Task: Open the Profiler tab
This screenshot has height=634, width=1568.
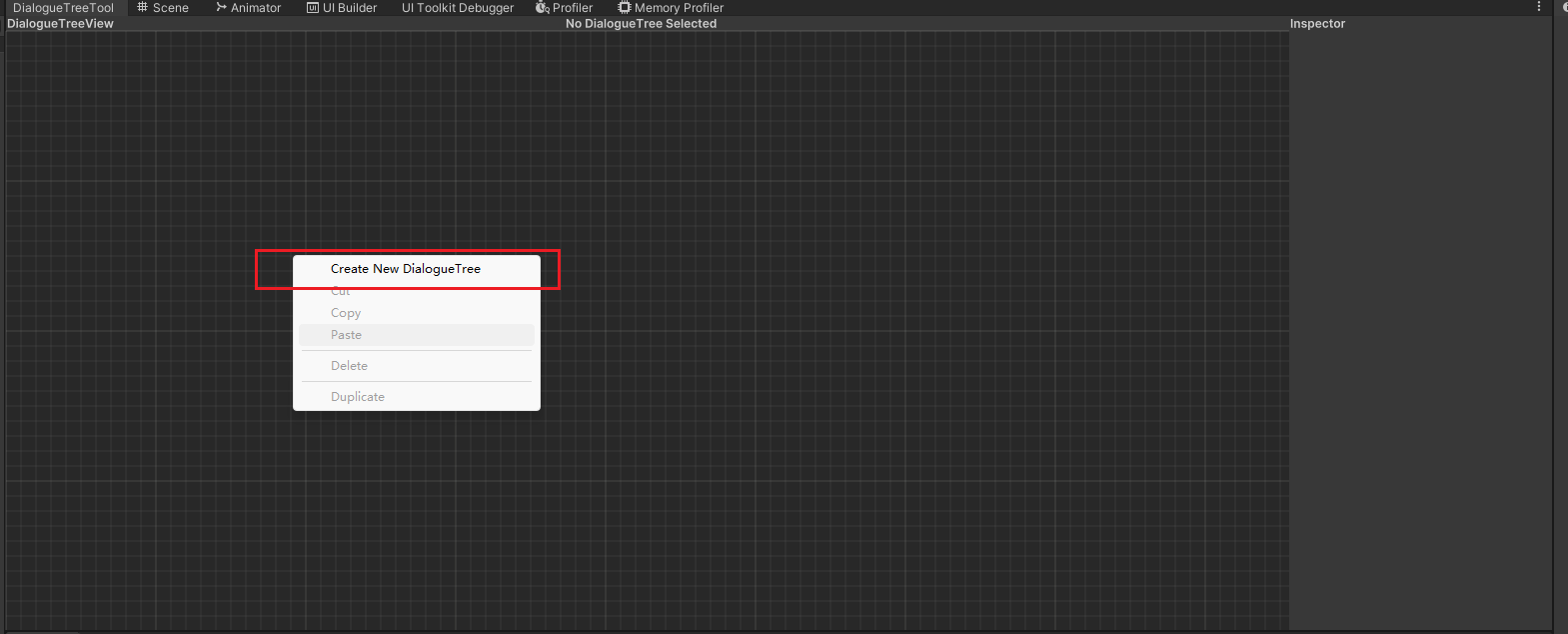Action: coord(565,8)
